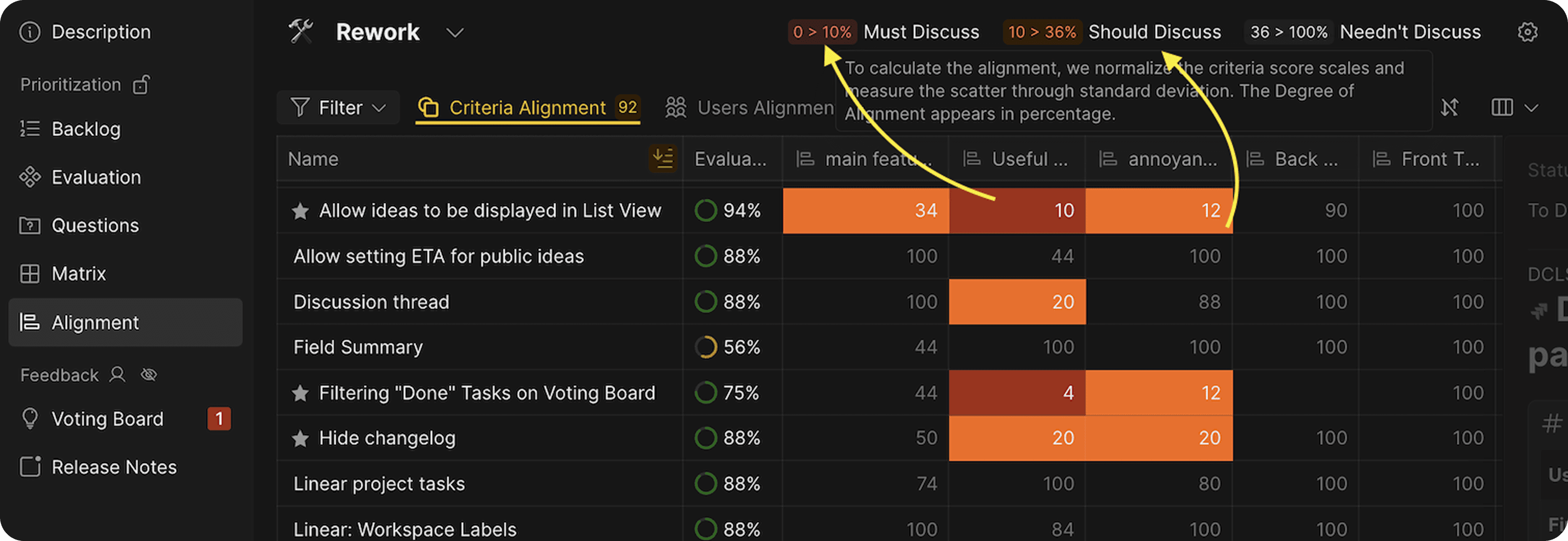Open the Filter dropdown
1568x541 pixels.
coord(338,108)
